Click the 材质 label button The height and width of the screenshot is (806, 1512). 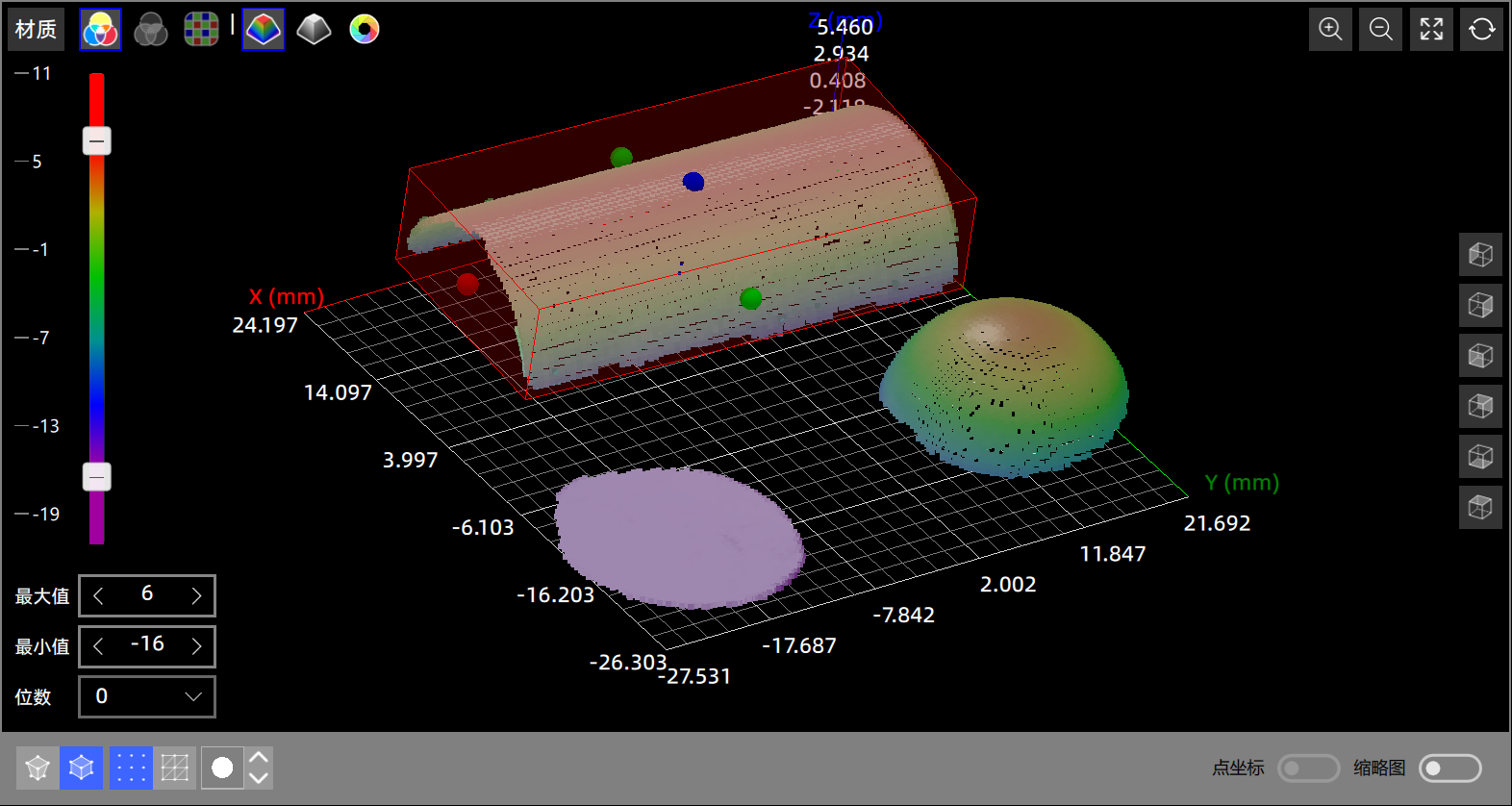[x=37, y=30]
